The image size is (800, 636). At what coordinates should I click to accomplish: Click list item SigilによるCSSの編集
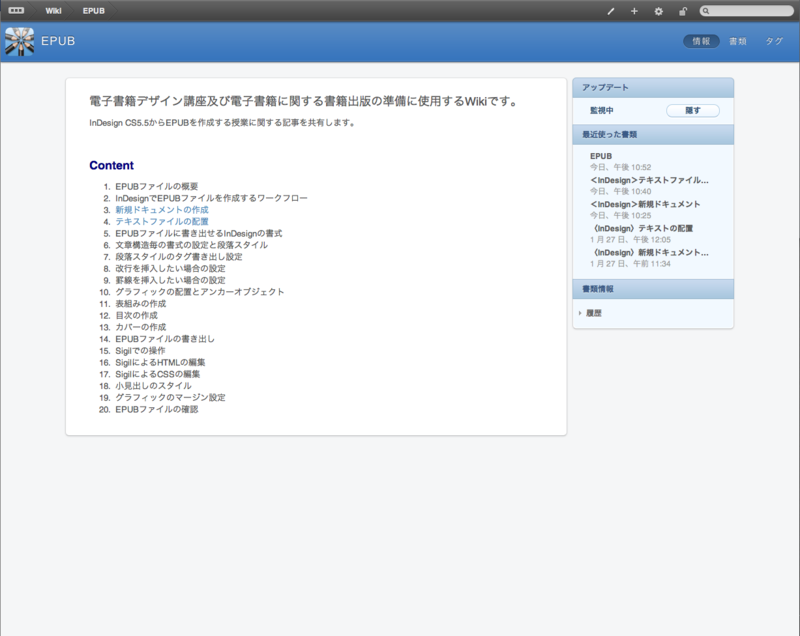point(158,374)
